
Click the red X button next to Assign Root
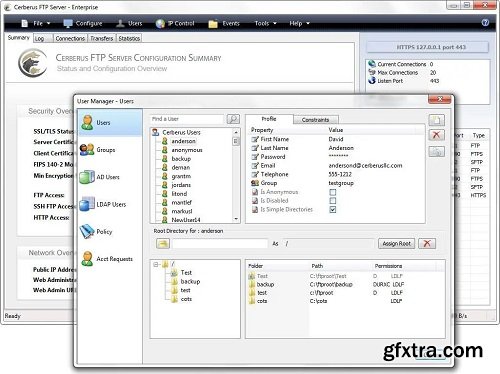(x=427, y=243)
